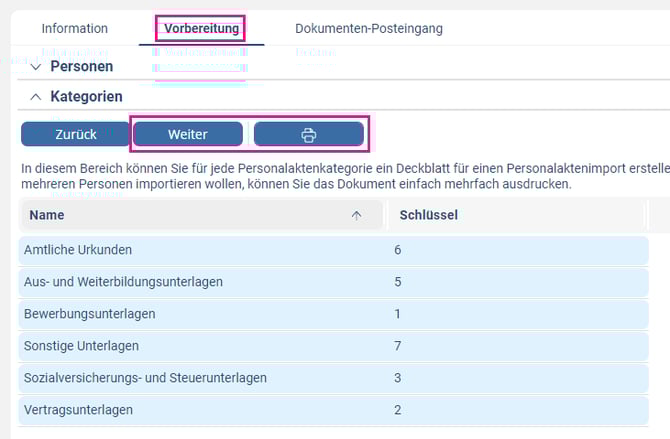670x439 pixels.
Task: Open the Dokumenten-Posteingang tab
Action: point(369,28)
